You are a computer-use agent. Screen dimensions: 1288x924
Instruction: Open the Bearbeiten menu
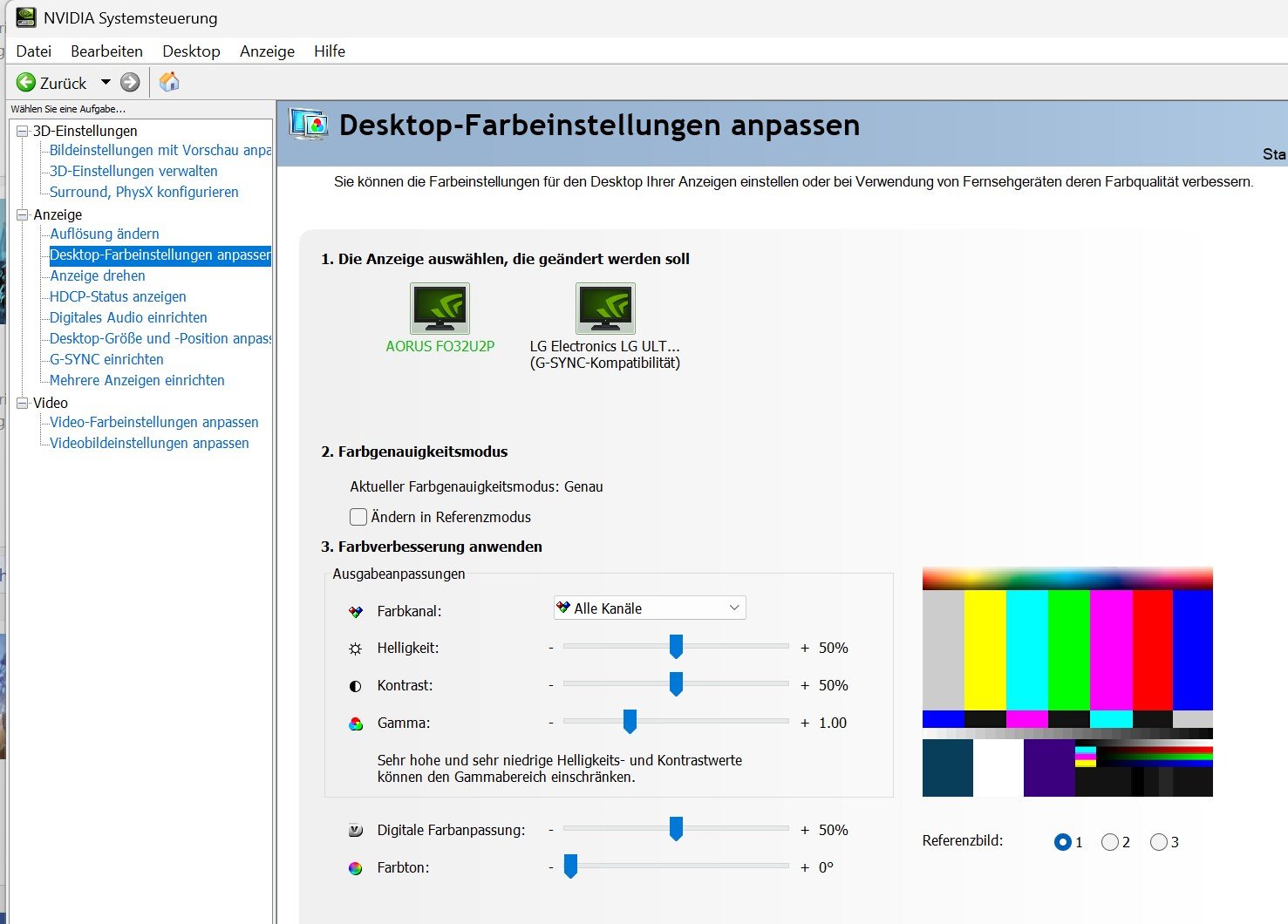106,51
